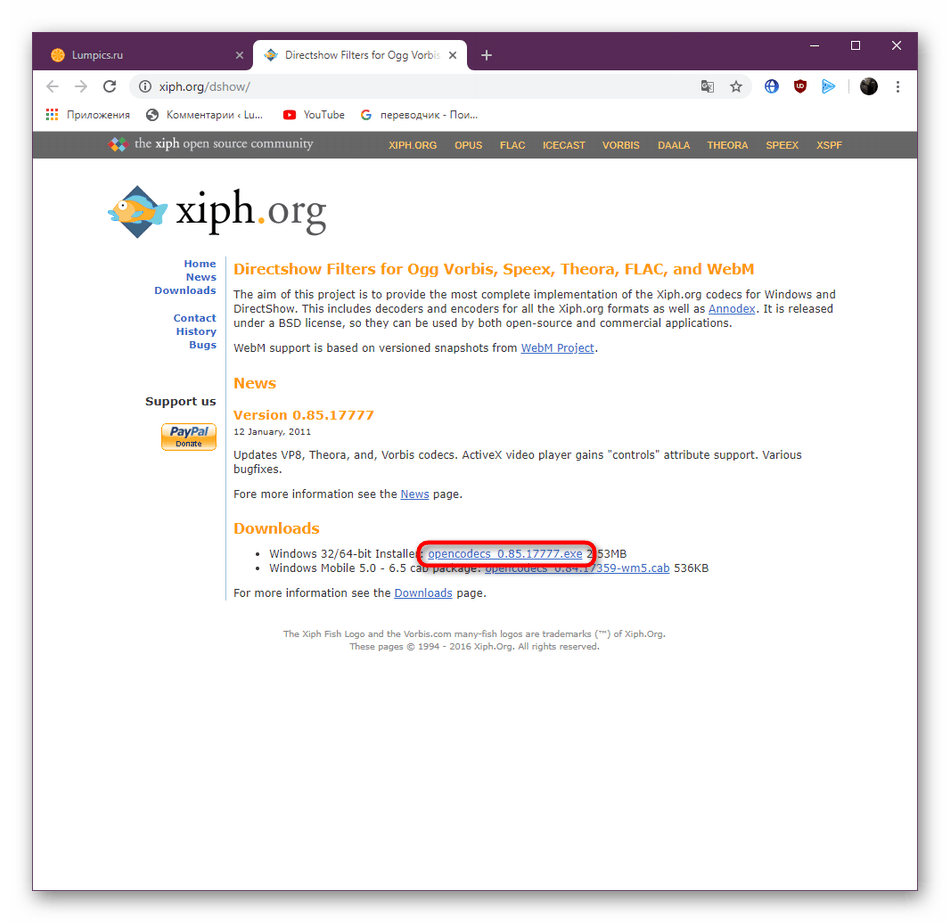Go back with the back arrow
The width and height of the screenshot is (950, 923).
click(x=53, y=87)
